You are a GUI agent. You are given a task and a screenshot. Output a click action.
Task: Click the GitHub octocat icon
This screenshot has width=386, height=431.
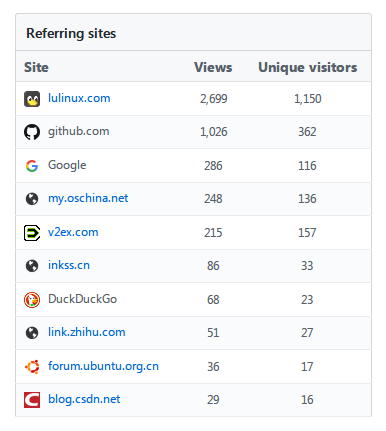point(32,132)
